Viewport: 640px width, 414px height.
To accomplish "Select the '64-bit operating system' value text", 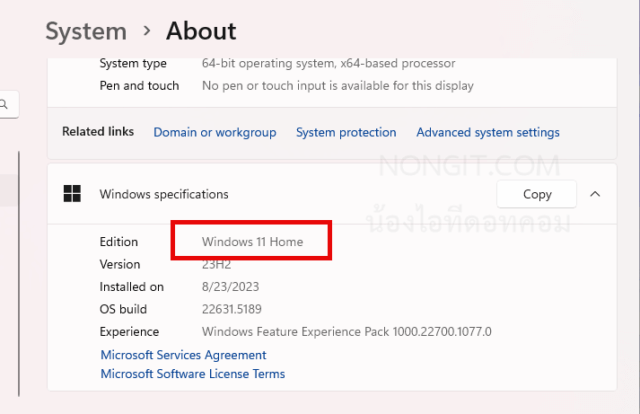I will click(x=329, y=63).
